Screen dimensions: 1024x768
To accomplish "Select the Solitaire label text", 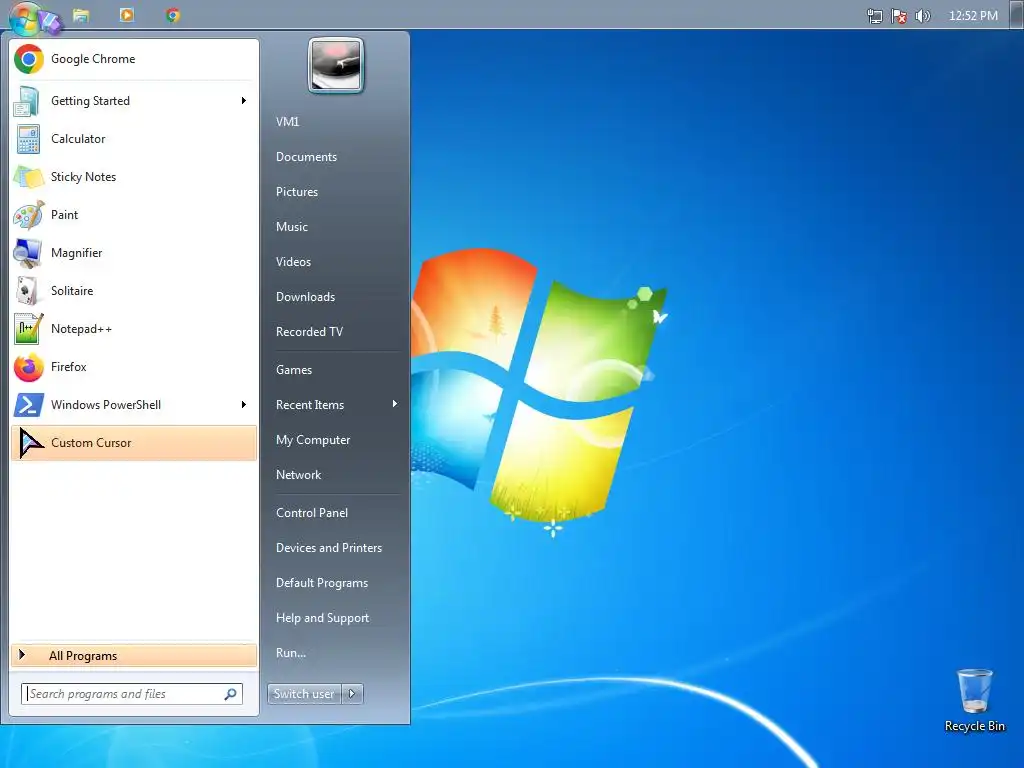I will 72,291.
